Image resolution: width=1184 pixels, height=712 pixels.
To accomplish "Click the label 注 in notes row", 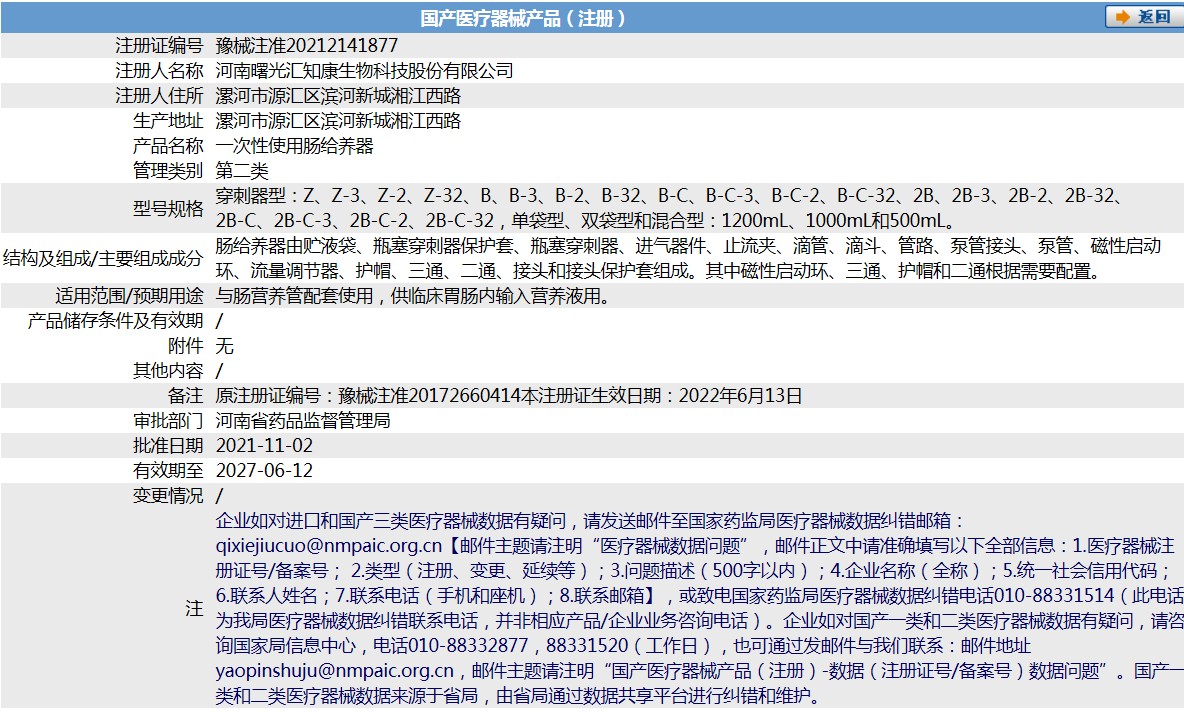I will 194,608.
